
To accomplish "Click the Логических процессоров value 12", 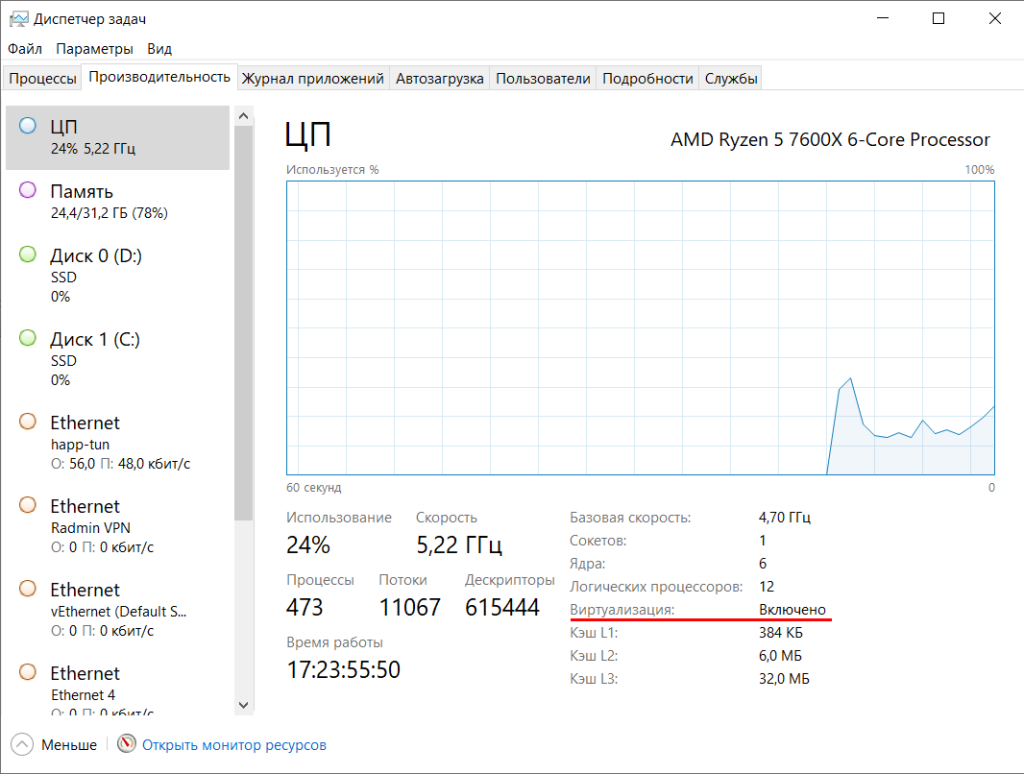I will (766, 587).
